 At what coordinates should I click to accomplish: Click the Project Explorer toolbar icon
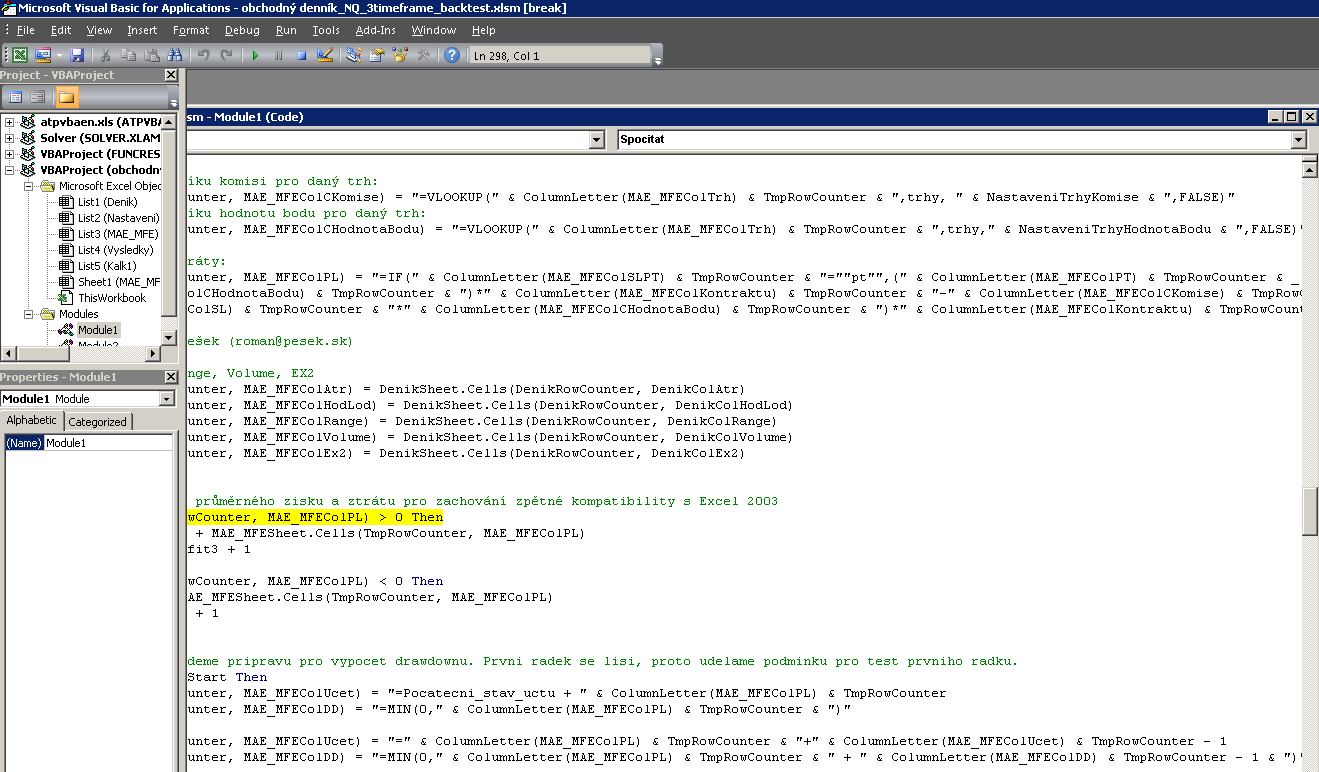point(354,56)
